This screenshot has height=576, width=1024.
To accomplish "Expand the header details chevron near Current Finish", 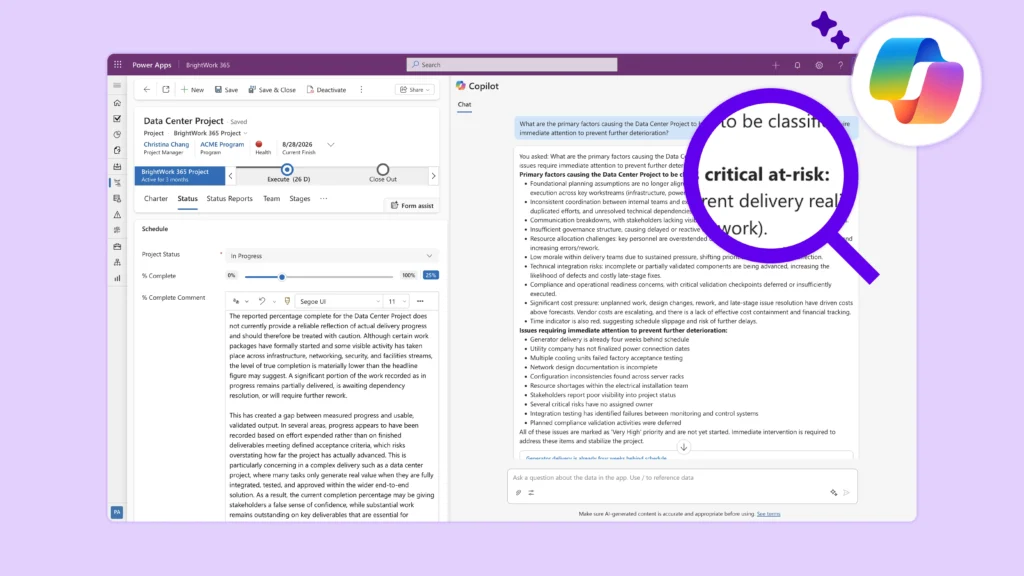I will pyautogui.click(x=330, y=145).
